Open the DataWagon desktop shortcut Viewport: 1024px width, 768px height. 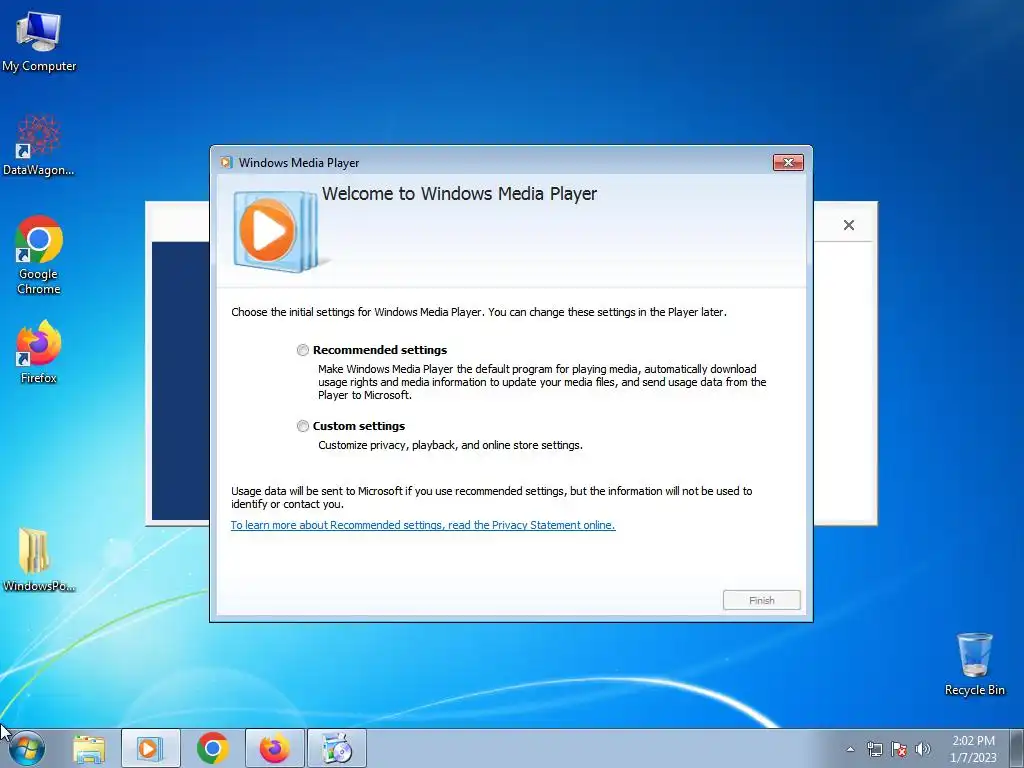[x=39, y=145]
